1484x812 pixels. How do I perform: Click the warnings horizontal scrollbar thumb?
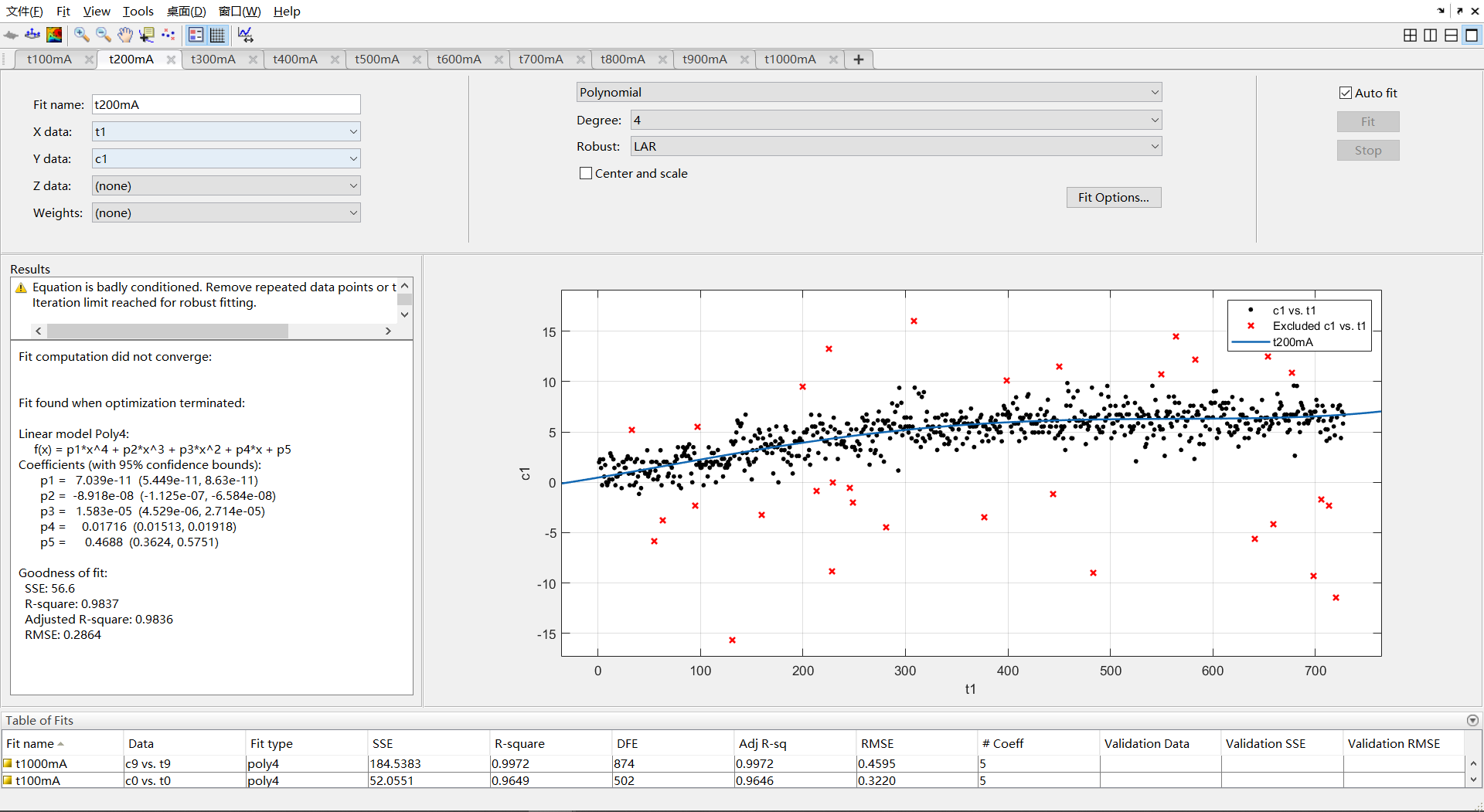(168, 331)
